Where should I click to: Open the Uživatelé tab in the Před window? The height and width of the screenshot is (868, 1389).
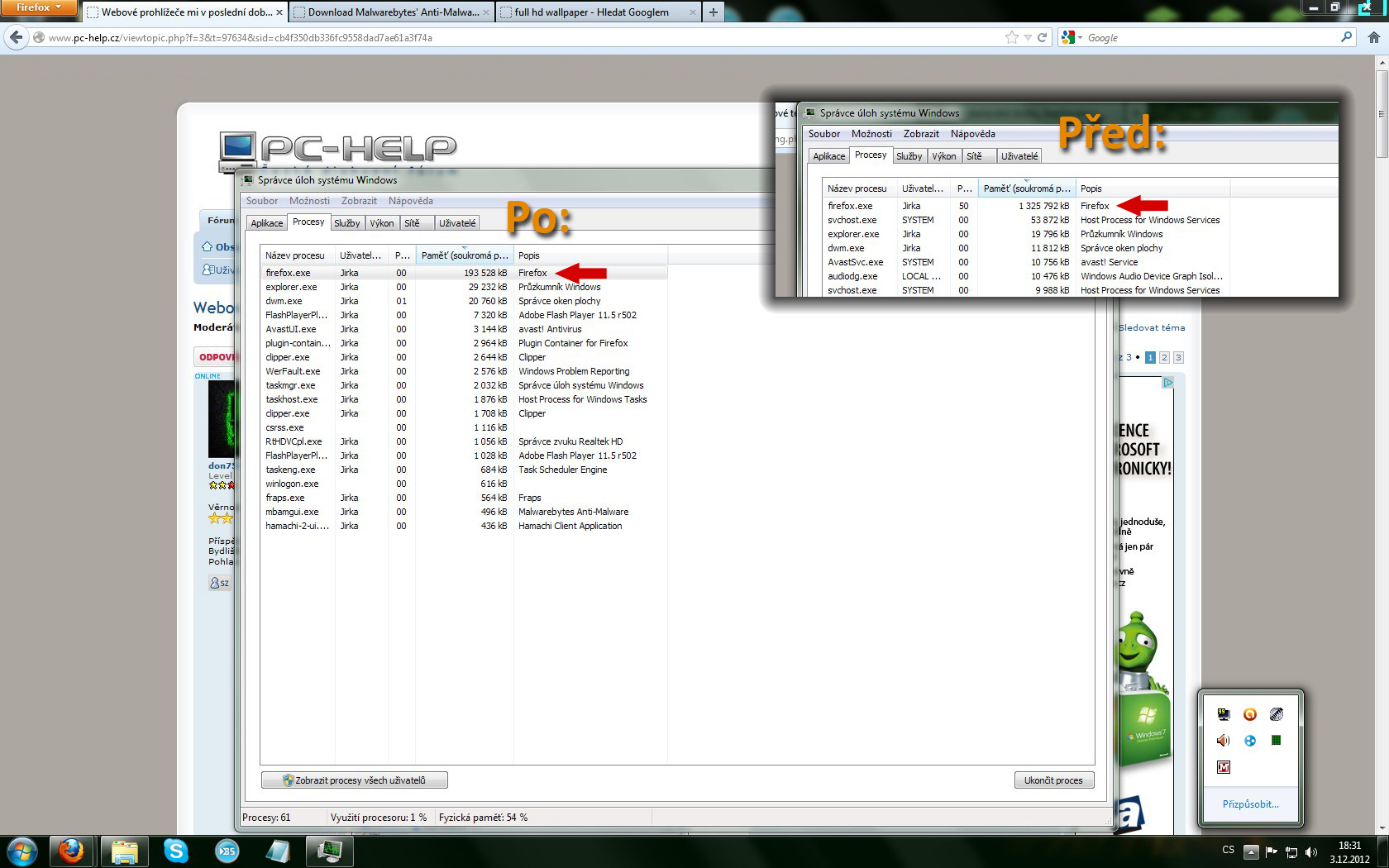pyautogui.click(x=1019, y=156)
